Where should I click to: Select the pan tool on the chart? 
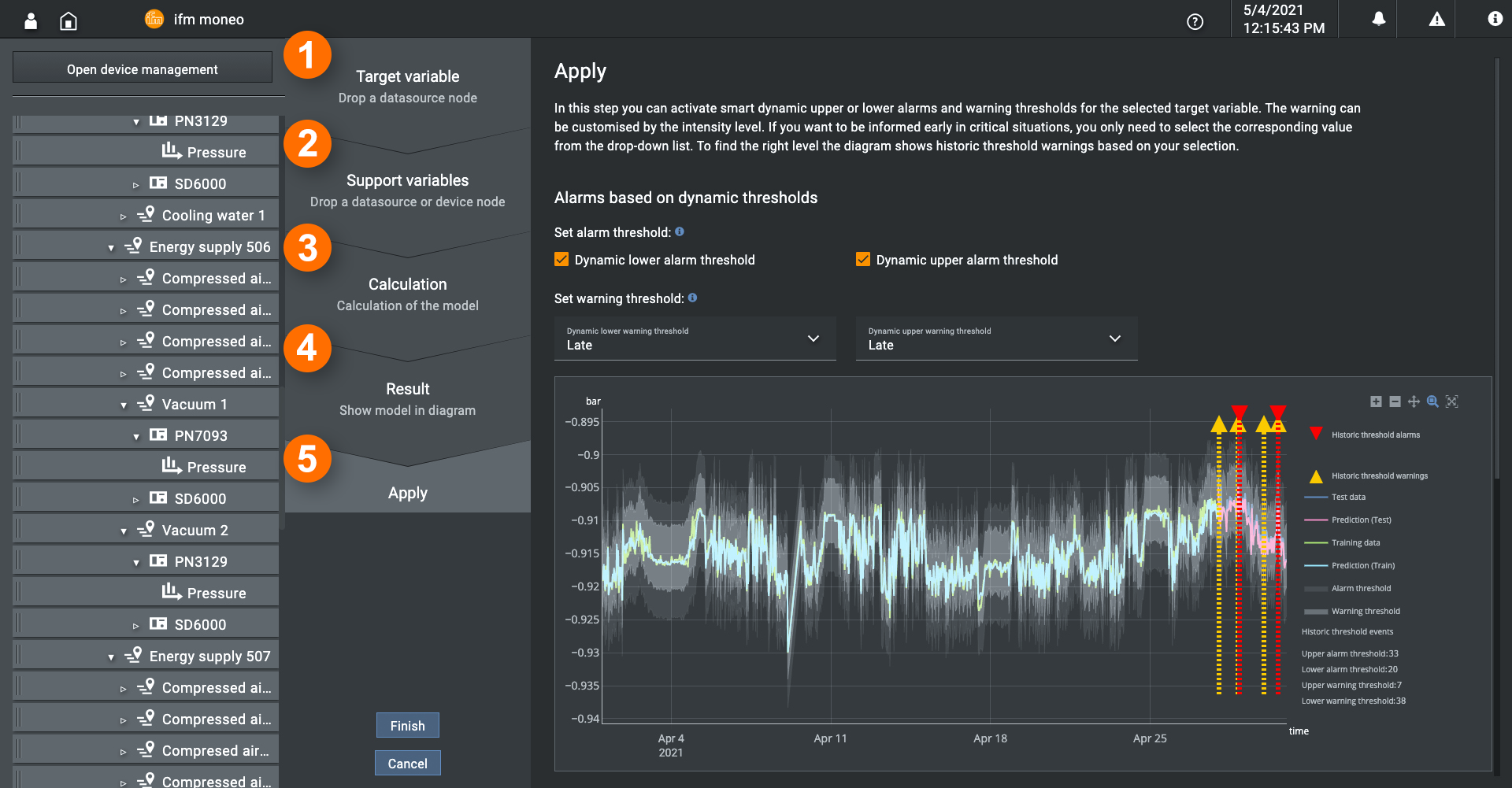point(1414,401)
